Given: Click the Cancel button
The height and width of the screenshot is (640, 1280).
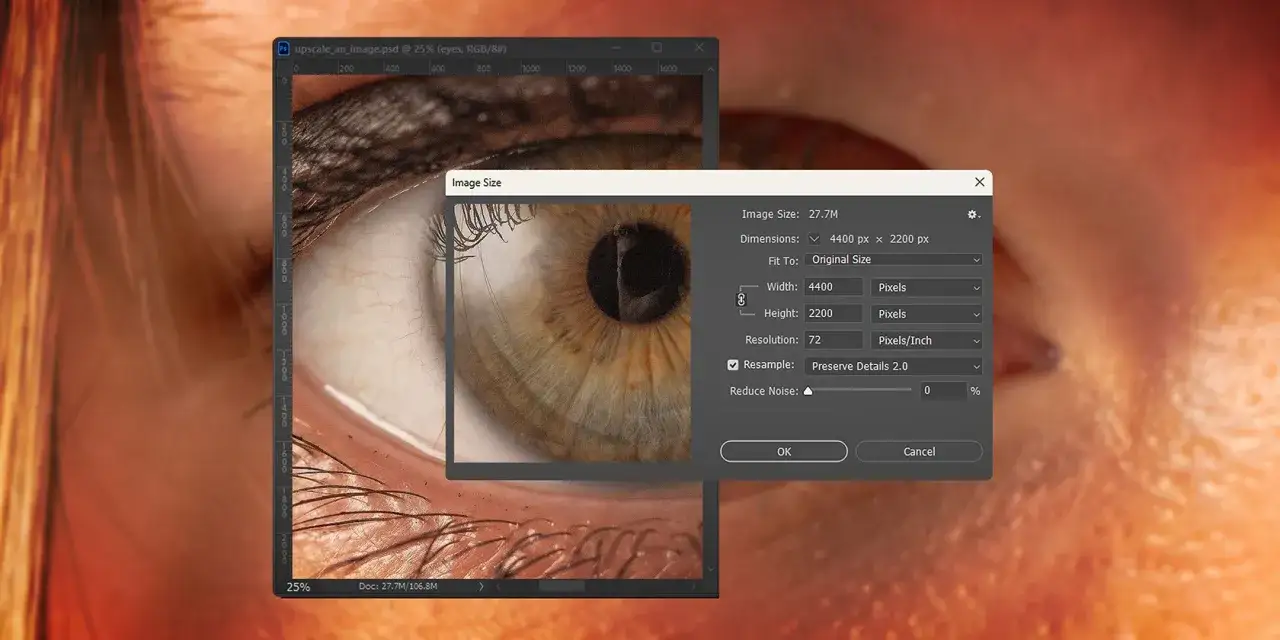Looking at the screenshot, I should [x=919, y=452].
